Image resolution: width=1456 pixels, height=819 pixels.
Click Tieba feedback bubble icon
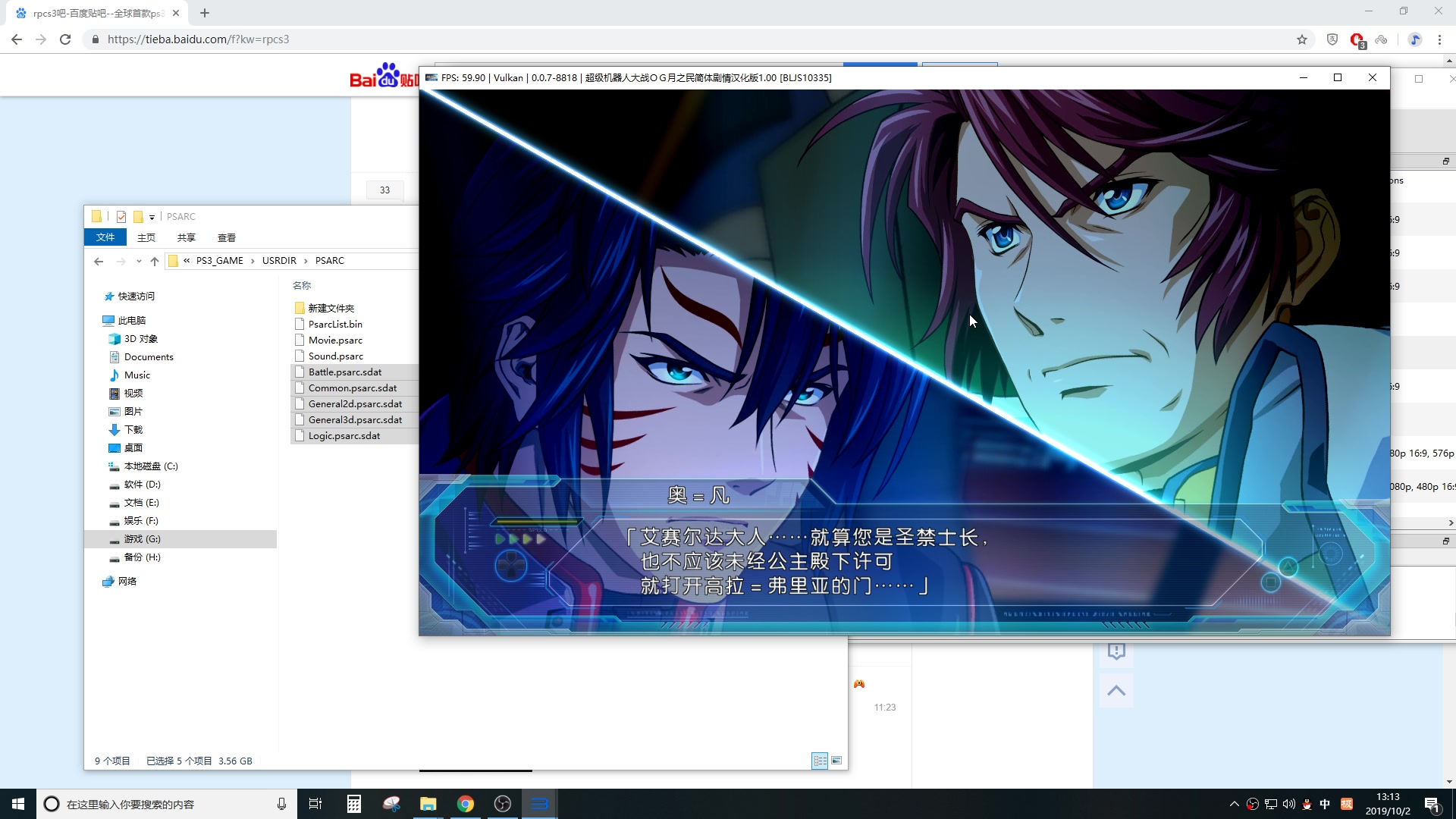1116,652
